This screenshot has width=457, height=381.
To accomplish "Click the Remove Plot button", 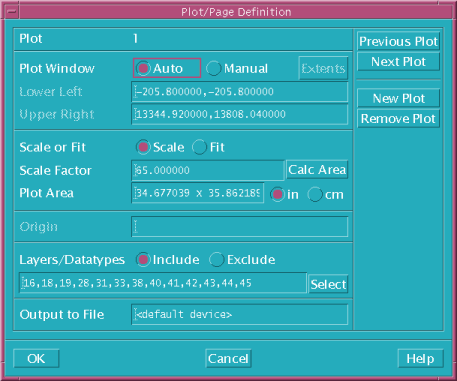I will tap(398, 119).
